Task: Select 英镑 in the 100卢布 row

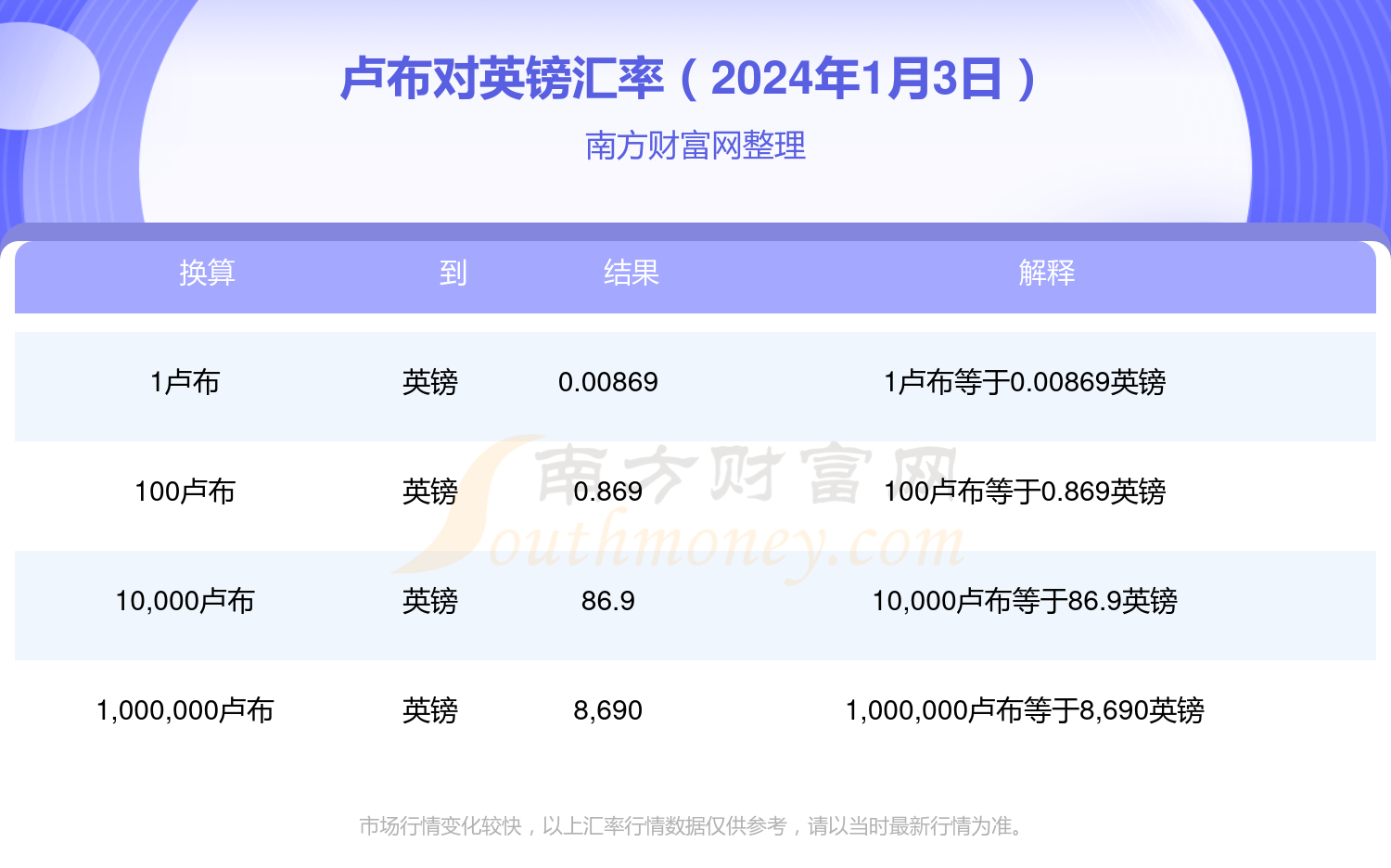Action: pos(430,491)
